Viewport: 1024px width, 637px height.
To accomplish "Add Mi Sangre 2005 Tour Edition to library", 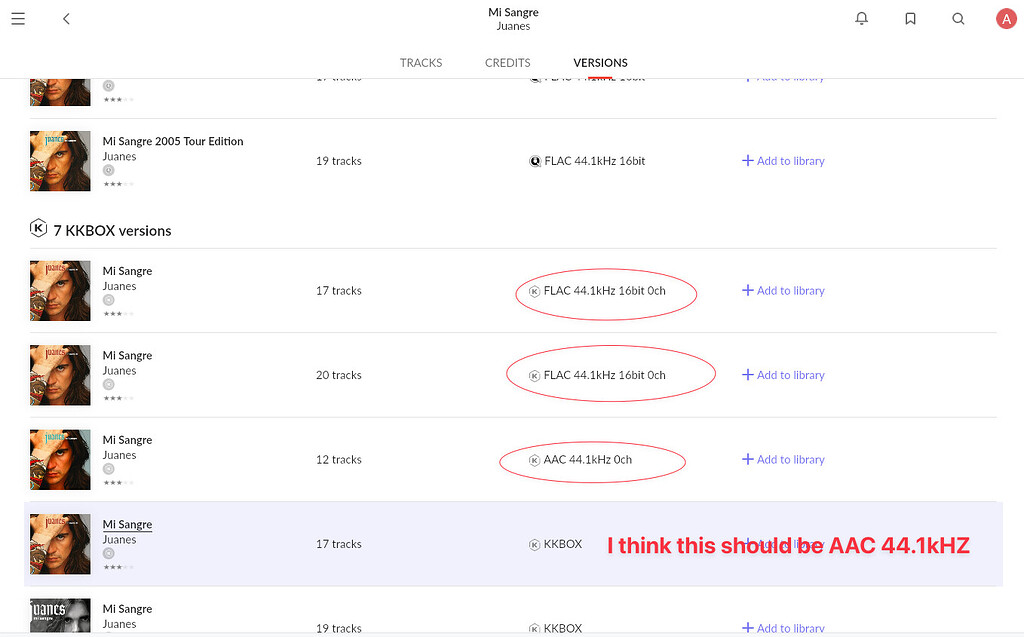I will coord(783,160).
